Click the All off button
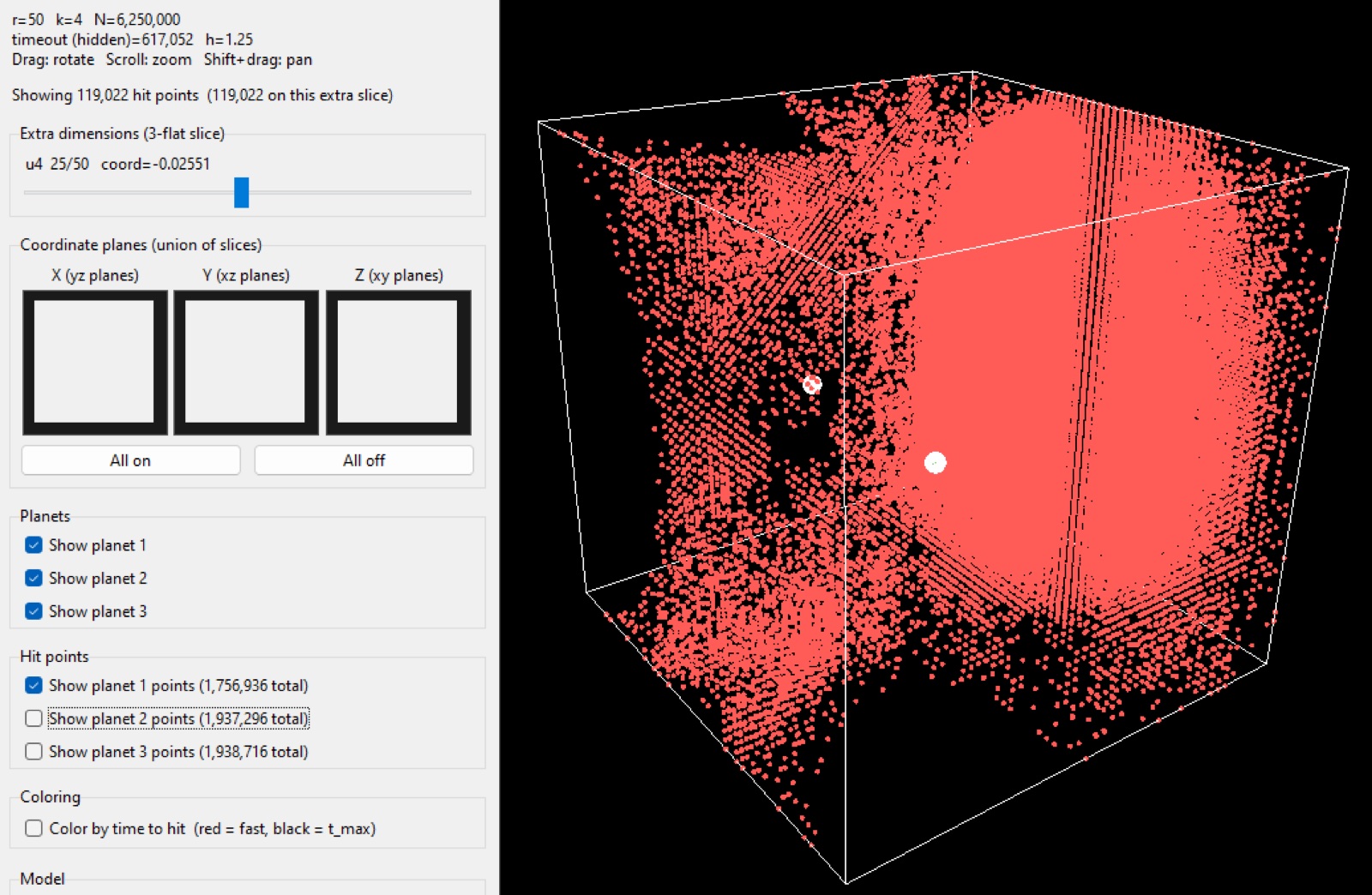 coord(364,460)
